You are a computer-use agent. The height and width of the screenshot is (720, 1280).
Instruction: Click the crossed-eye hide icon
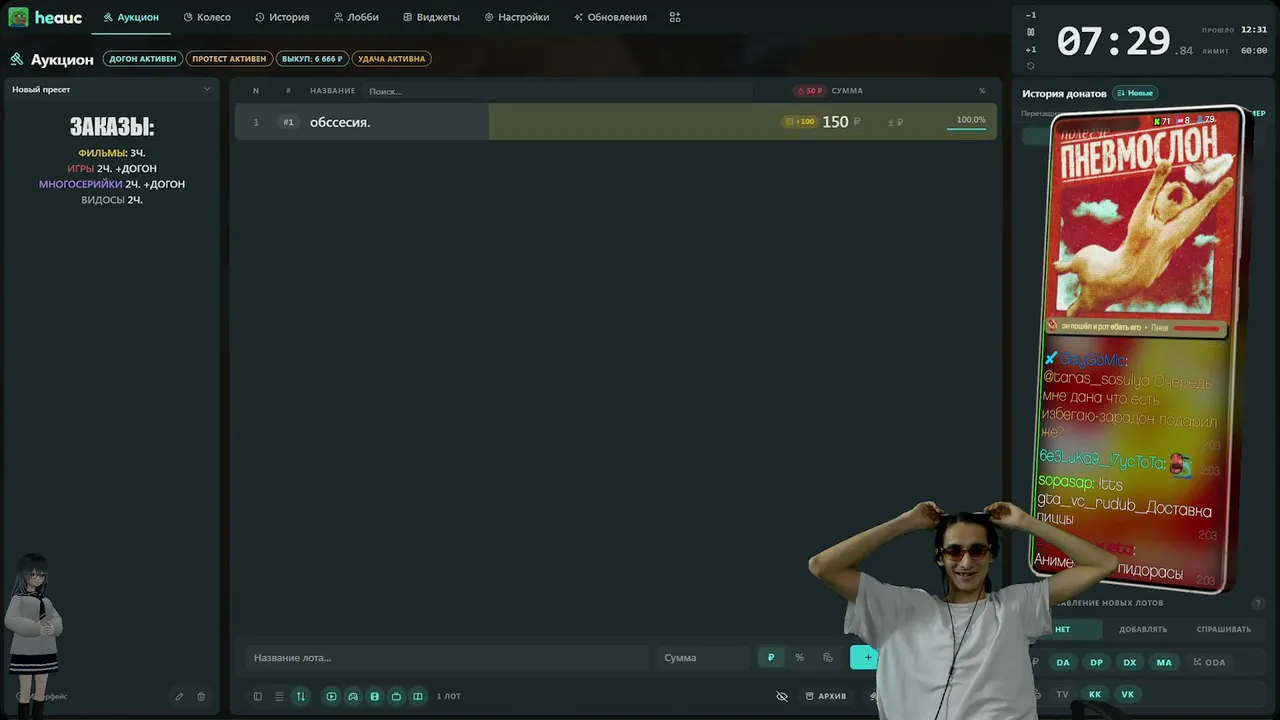point(782,696)
